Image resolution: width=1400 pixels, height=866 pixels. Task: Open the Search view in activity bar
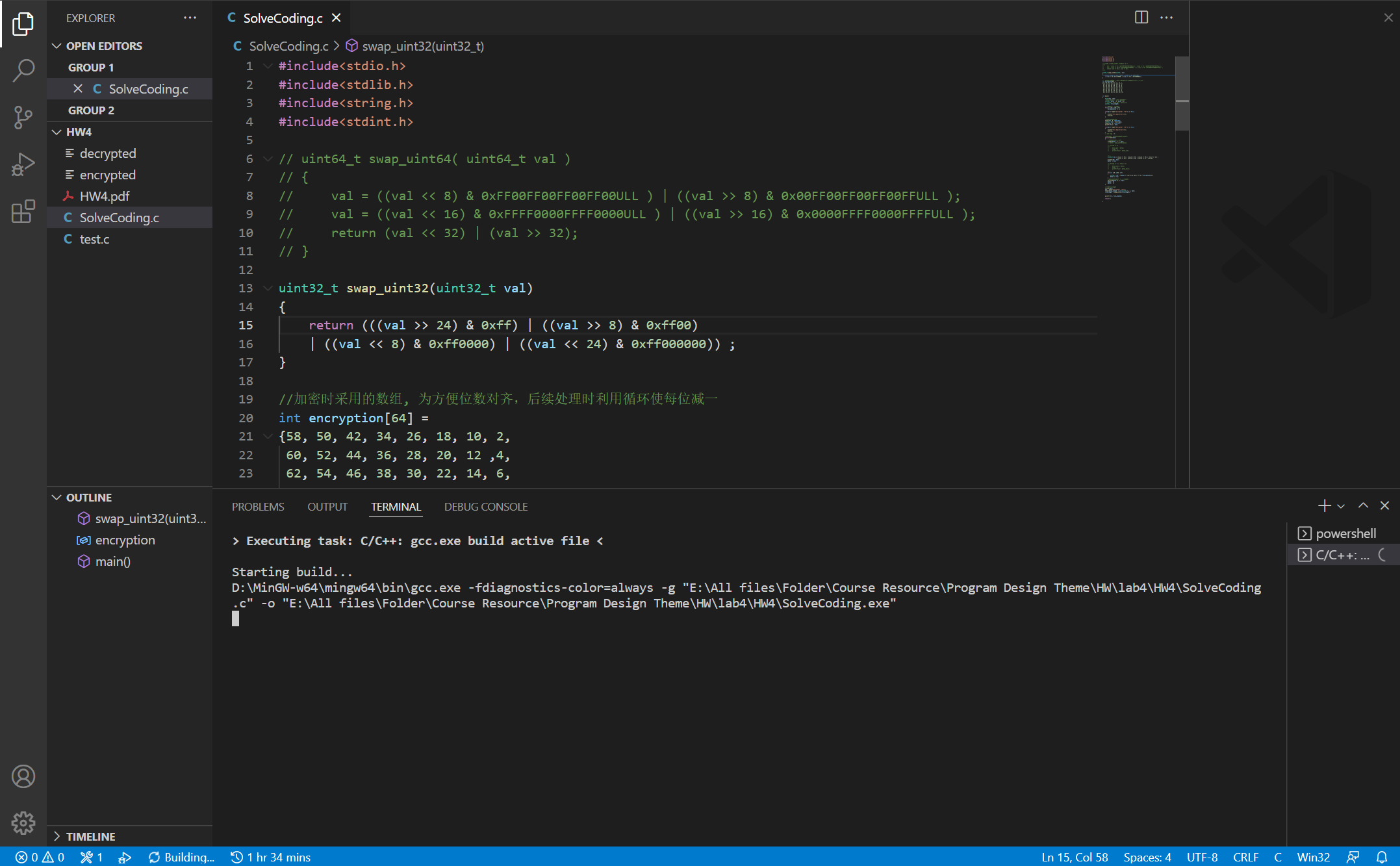pos(23,70)
